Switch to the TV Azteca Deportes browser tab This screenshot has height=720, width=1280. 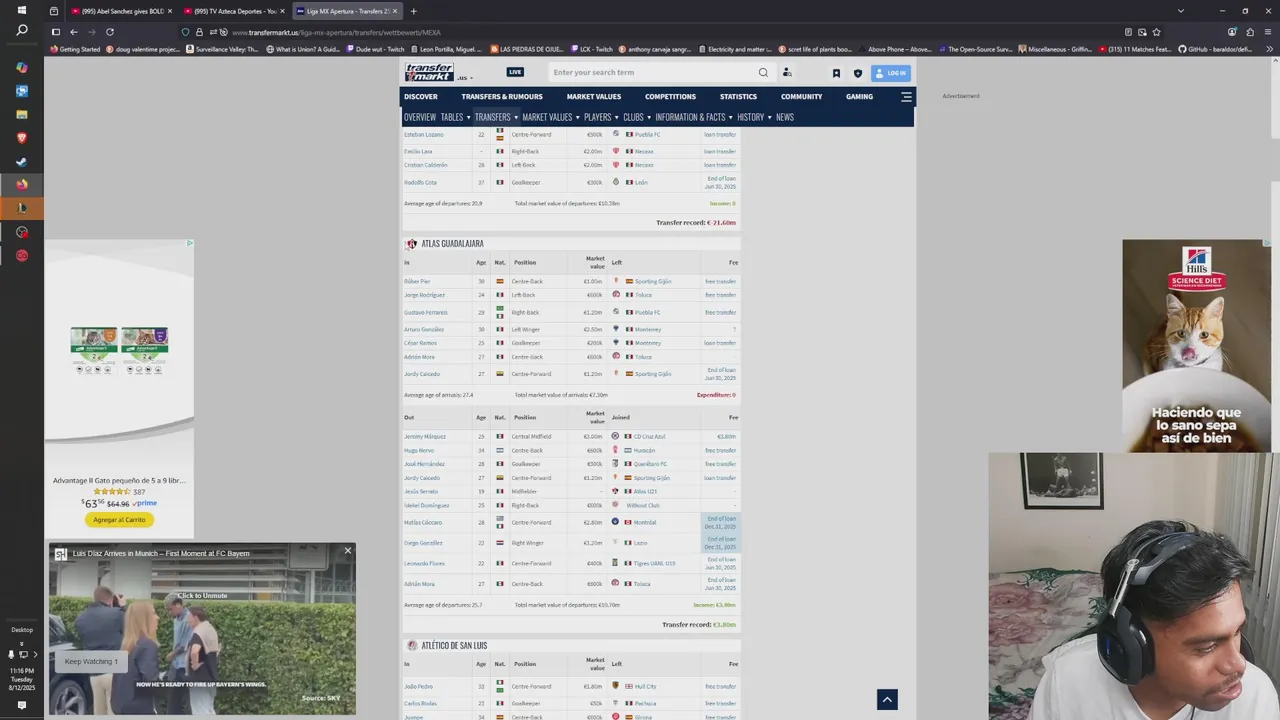pos(234,11)
